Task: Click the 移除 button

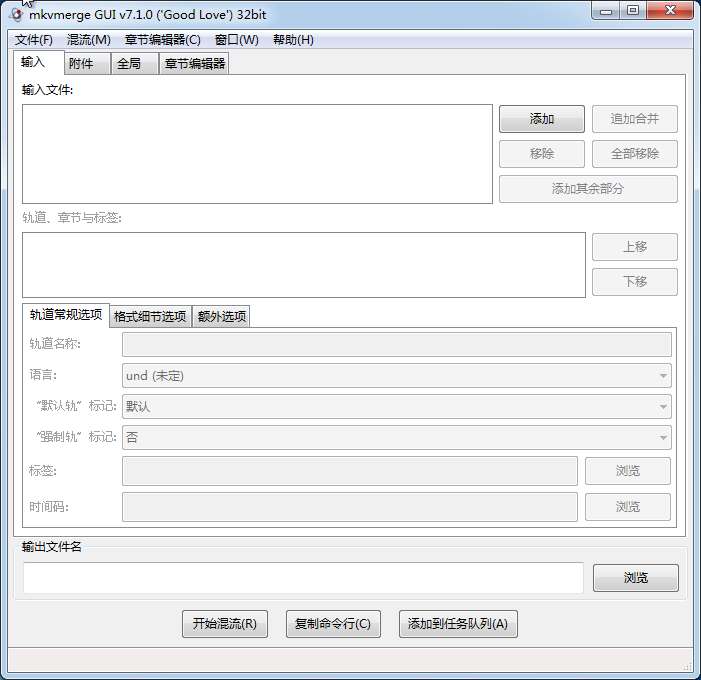Action: click(x=542, y=154)
